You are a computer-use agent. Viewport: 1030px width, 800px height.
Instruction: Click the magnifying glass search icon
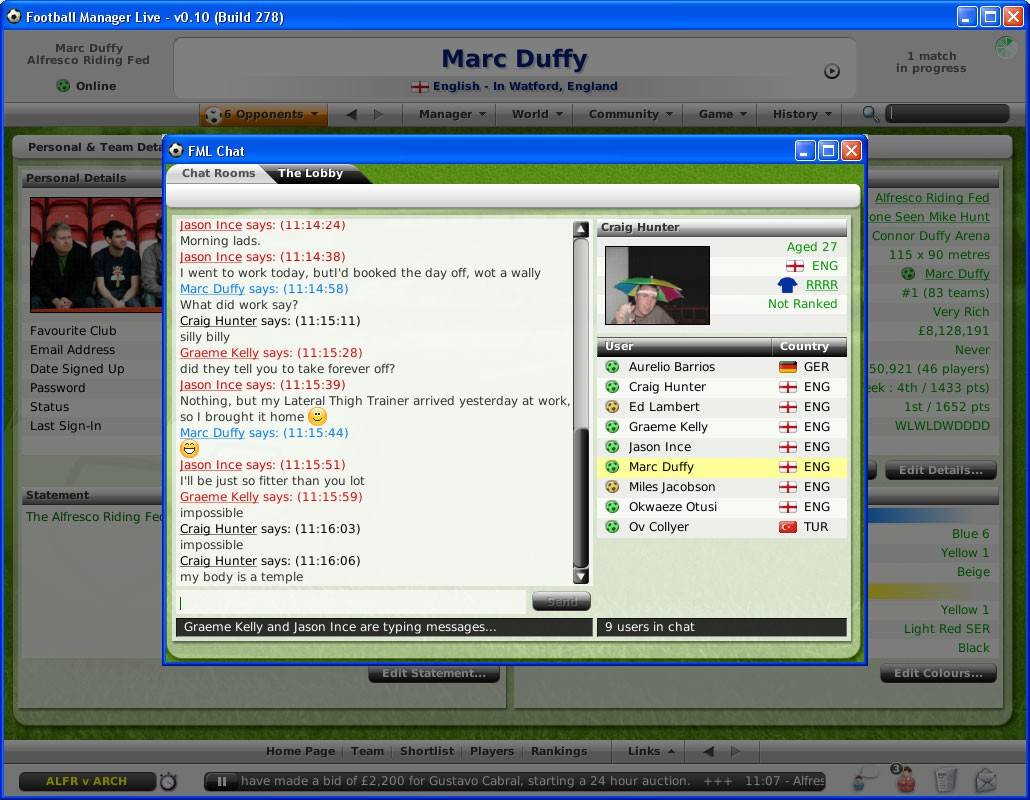[x=871, y=115]
